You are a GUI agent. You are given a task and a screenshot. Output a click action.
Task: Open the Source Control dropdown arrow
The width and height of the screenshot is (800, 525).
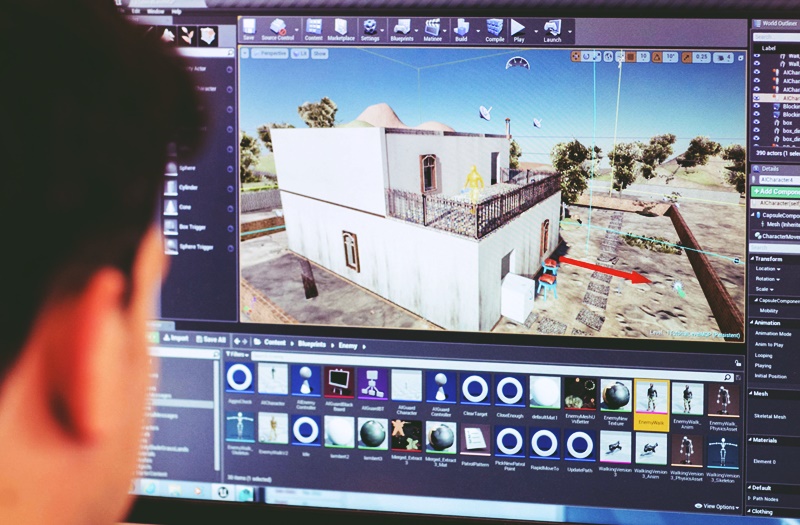pos(297,30)
